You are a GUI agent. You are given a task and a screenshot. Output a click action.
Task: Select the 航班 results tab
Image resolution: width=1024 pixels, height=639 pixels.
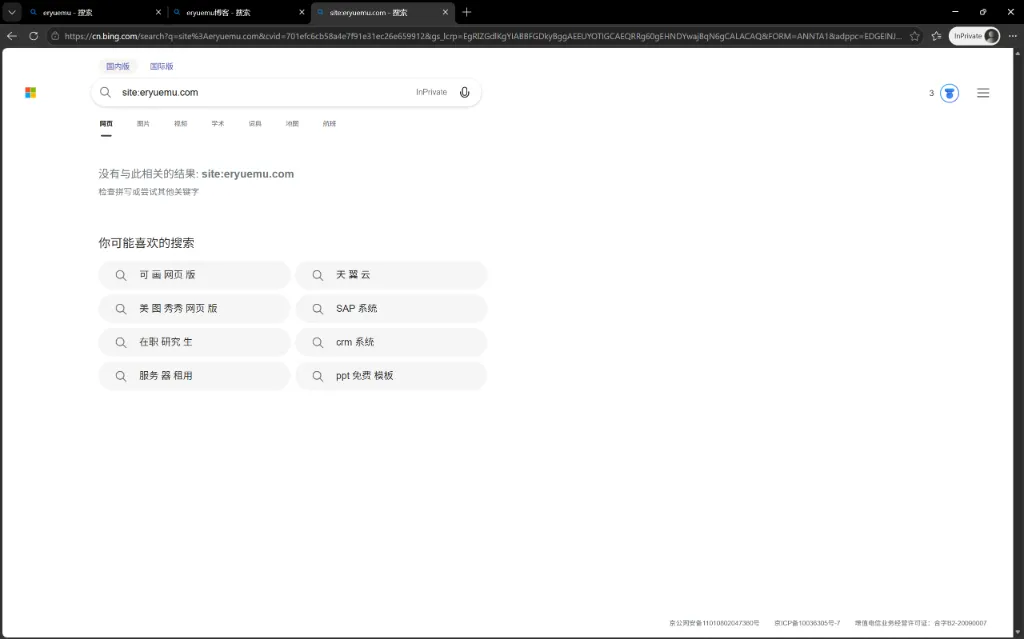(x=329, y=123)
